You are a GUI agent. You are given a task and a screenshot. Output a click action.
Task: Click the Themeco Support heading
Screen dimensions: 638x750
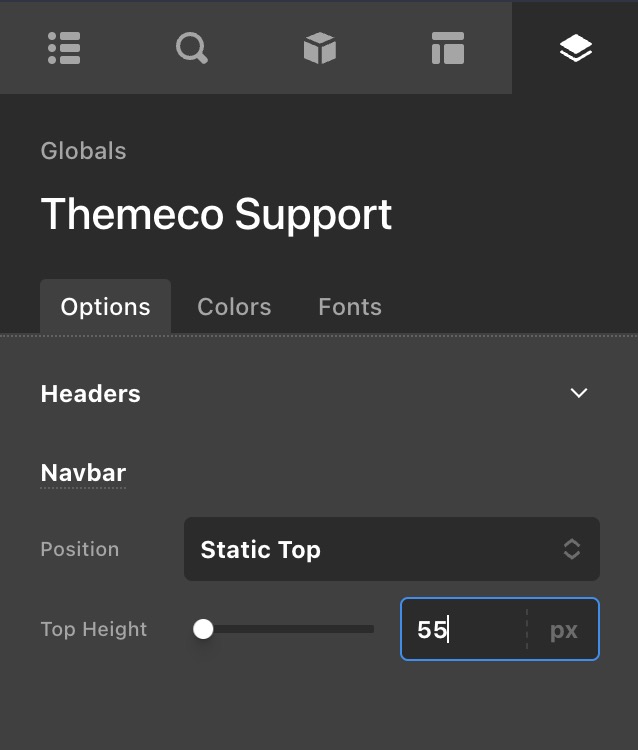(x=216, y=214)
